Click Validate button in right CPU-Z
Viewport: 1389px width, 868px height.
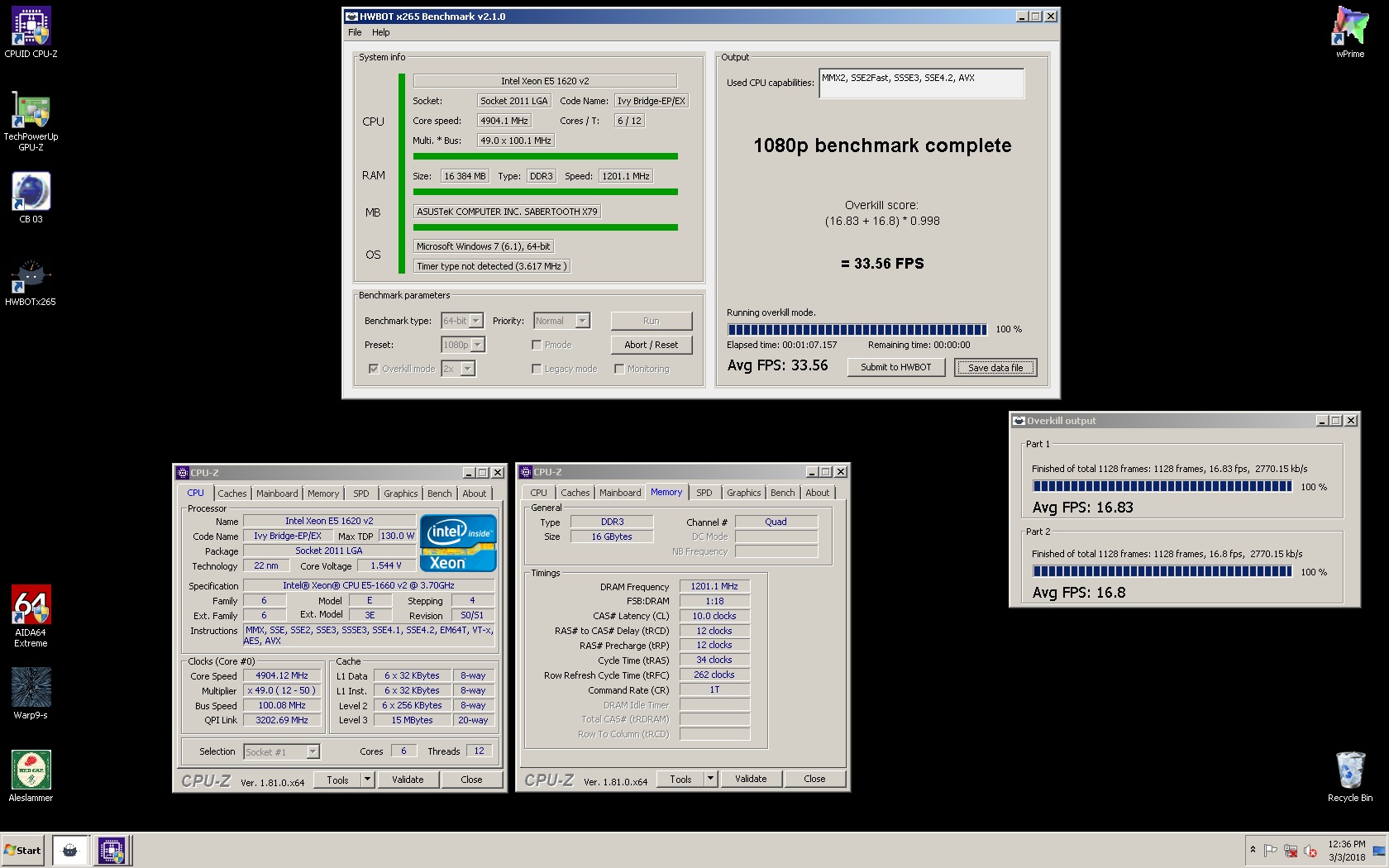[751, 779]
